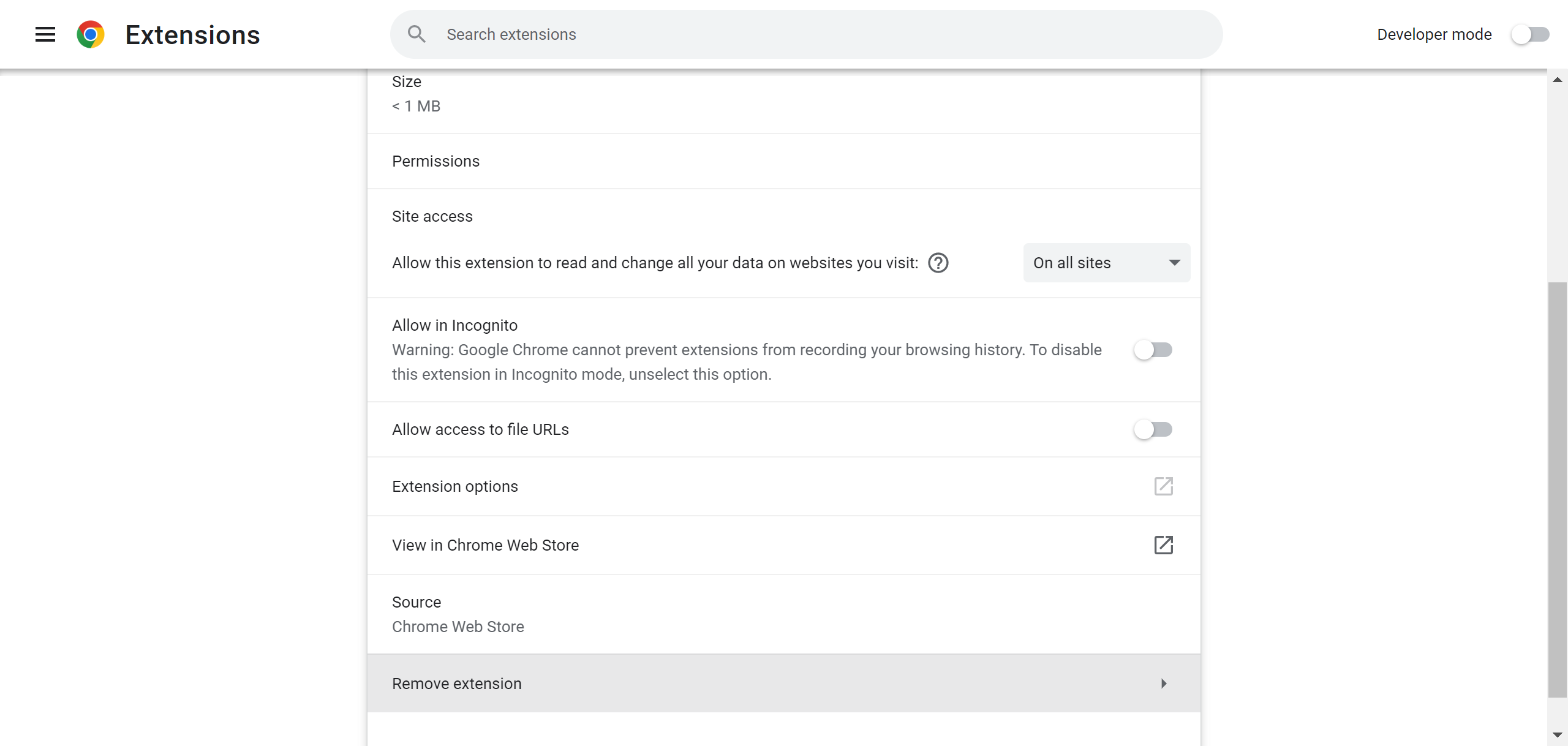
Task: Open the hamburger main menu
Action: coord(45,34)
